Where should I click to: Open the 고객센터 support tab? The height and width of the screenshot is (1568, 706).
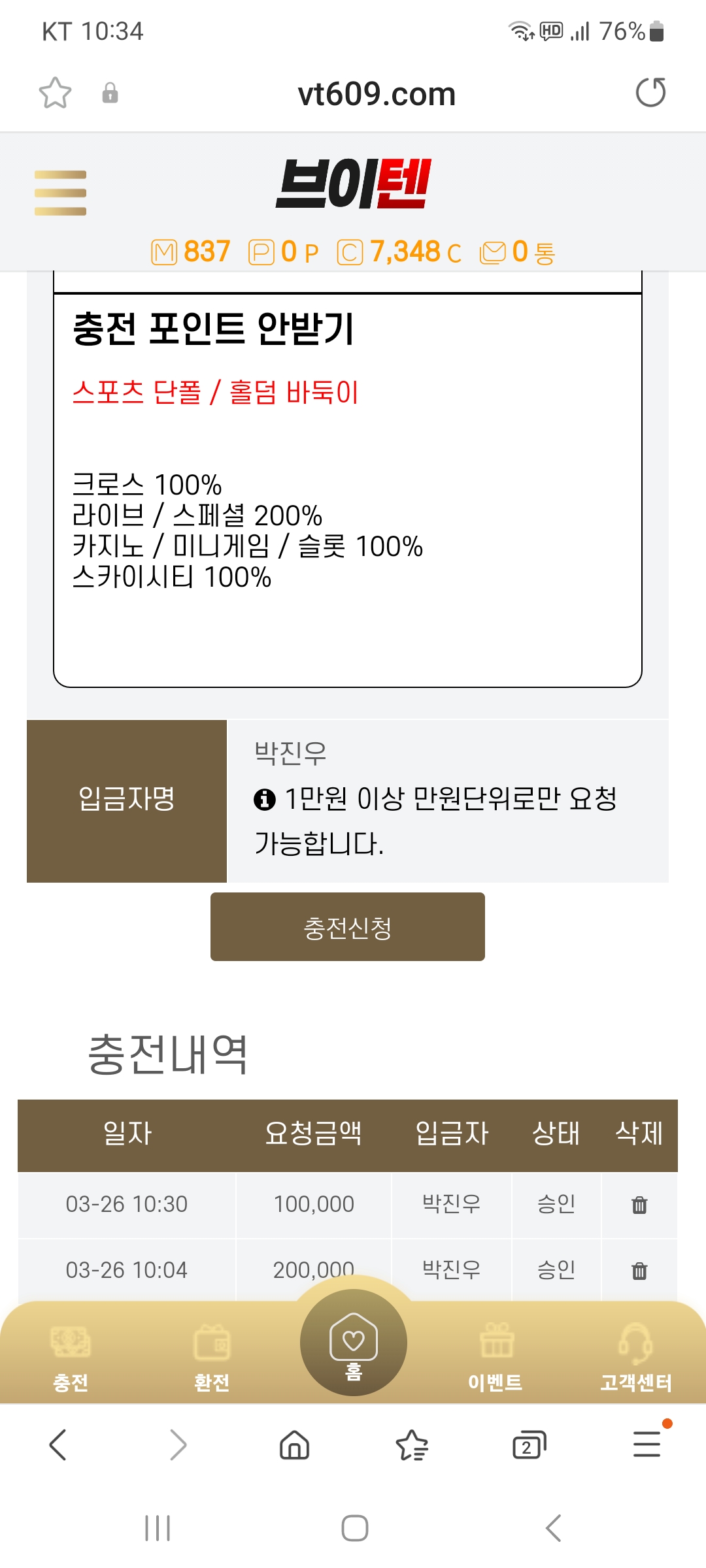(636, 1355)
